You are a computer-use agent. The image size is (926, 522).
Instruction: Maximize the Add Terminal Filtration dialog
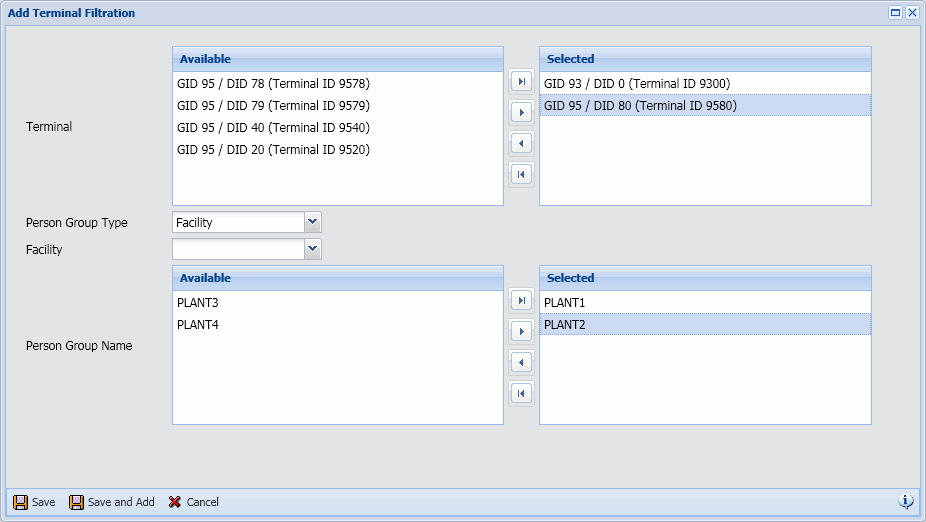pos(896,13)
